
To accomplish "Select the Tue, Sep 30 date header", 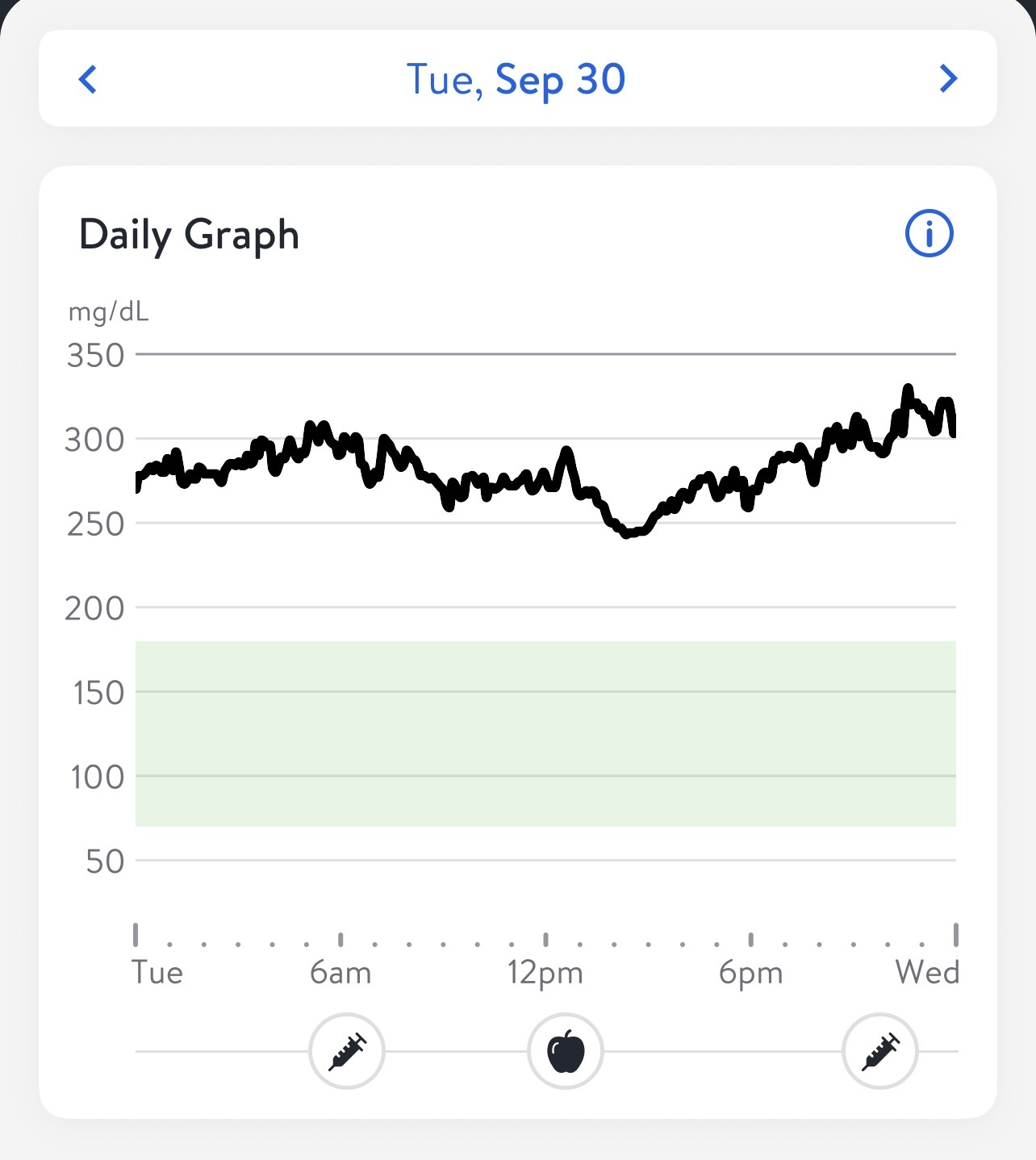I will [516, 79].
